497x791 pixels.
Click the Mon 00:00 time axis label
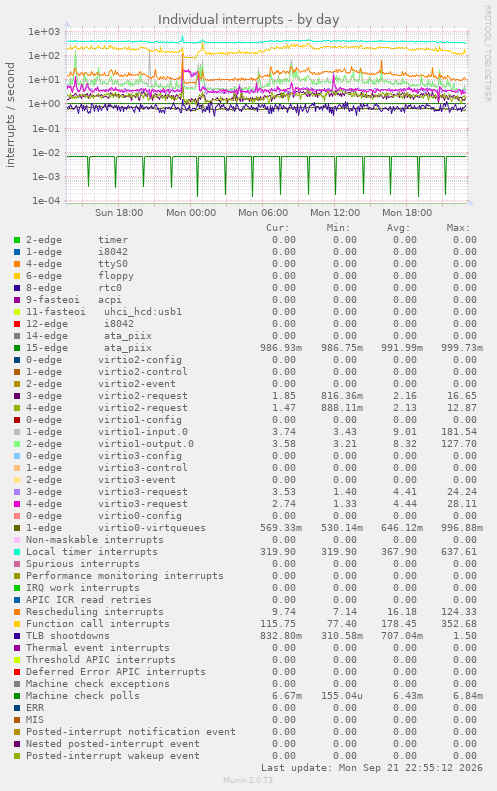coord(191,213)
